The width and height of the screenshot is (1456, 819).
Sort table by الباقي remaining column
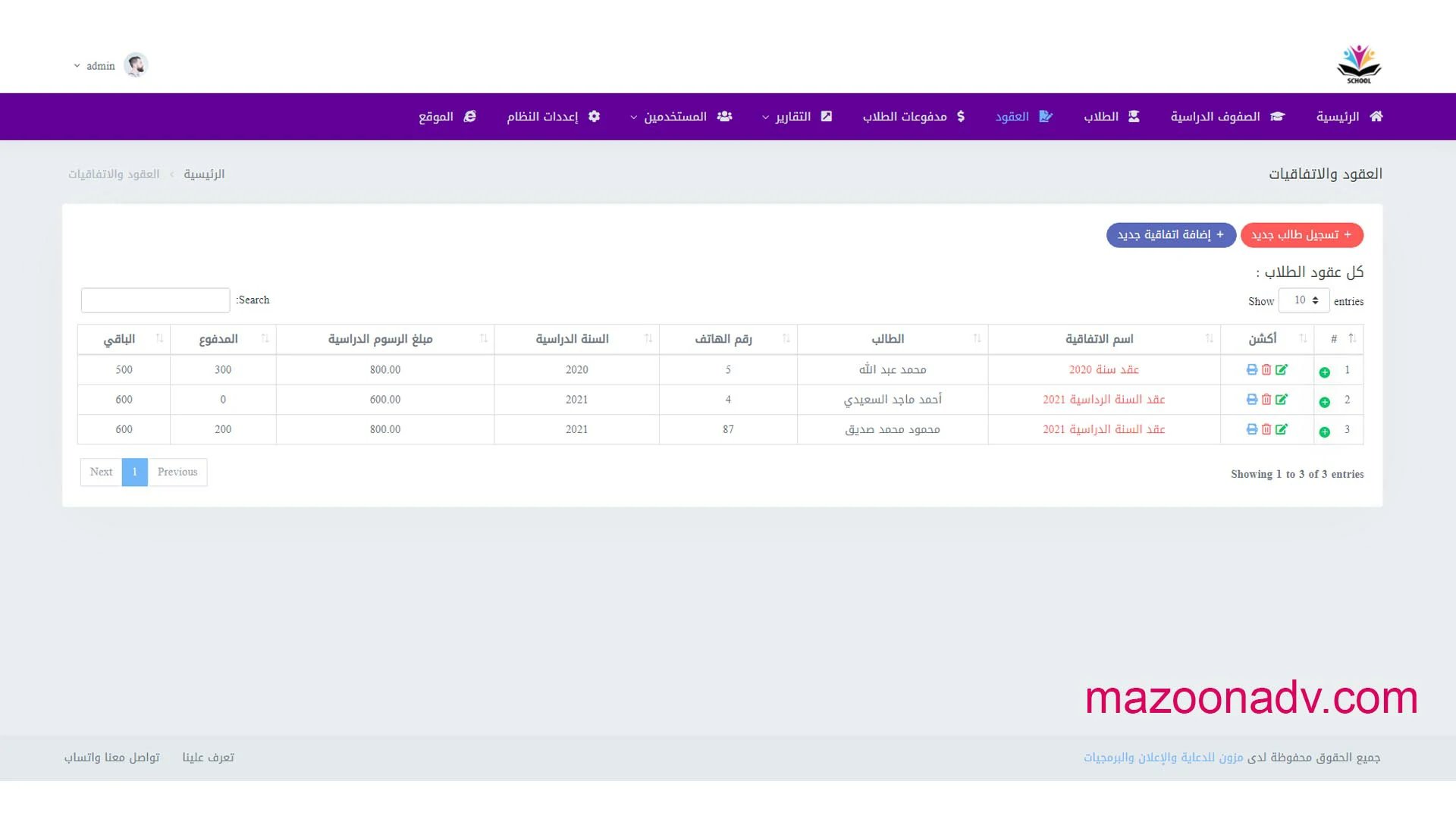tap(120, 339)
